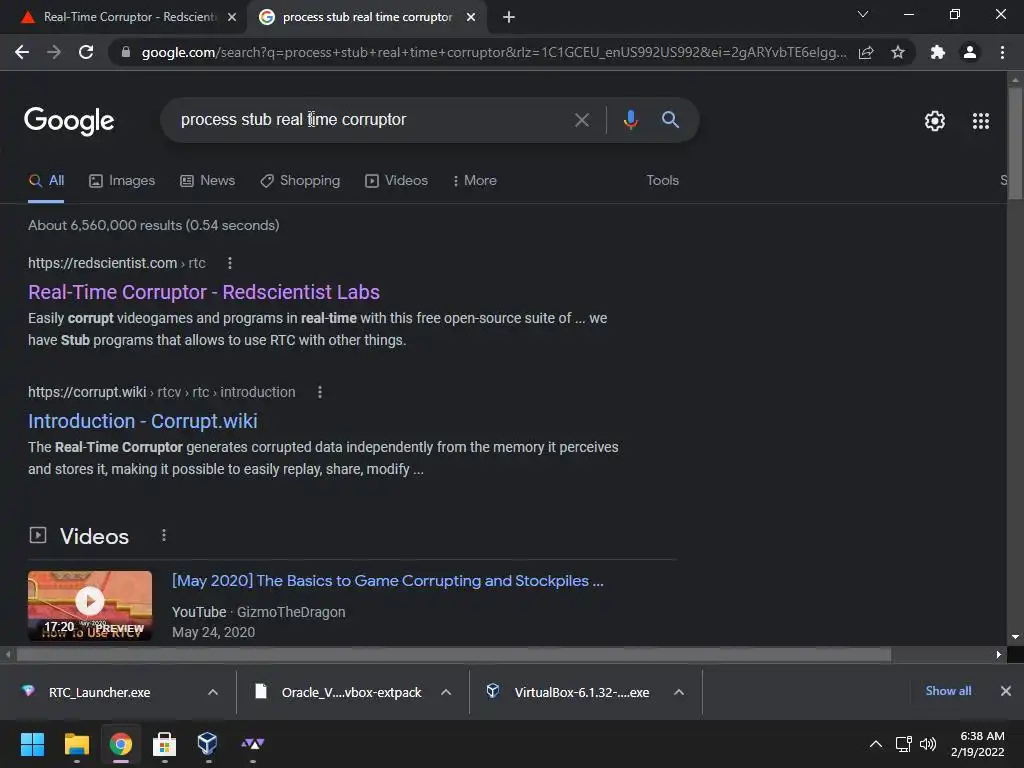This screenshot has width=1024, height=768.
Task: Click scroll-down arrow of vertical scrollbar
Action: pyautogui.click(x=1015, y=637)
